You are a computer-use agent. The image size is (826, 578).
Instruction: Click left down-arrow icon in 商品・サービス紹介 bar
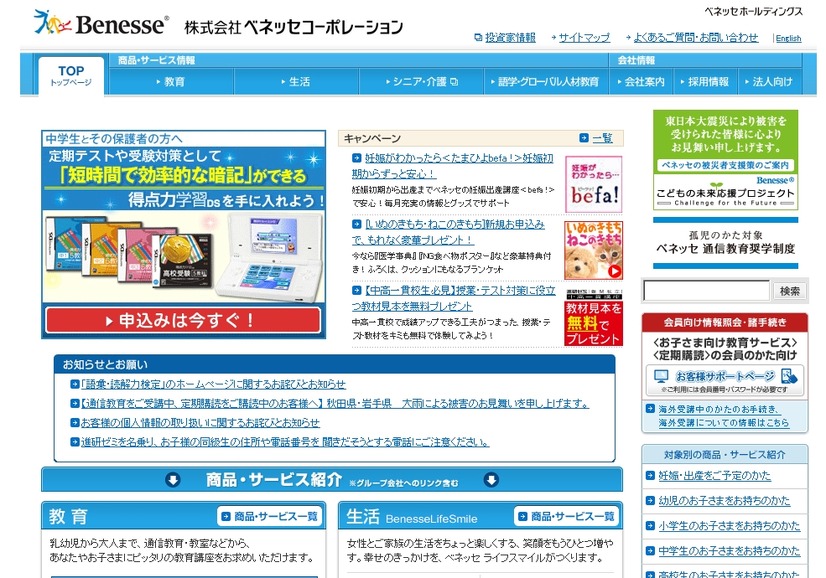(x=173, y=480)
